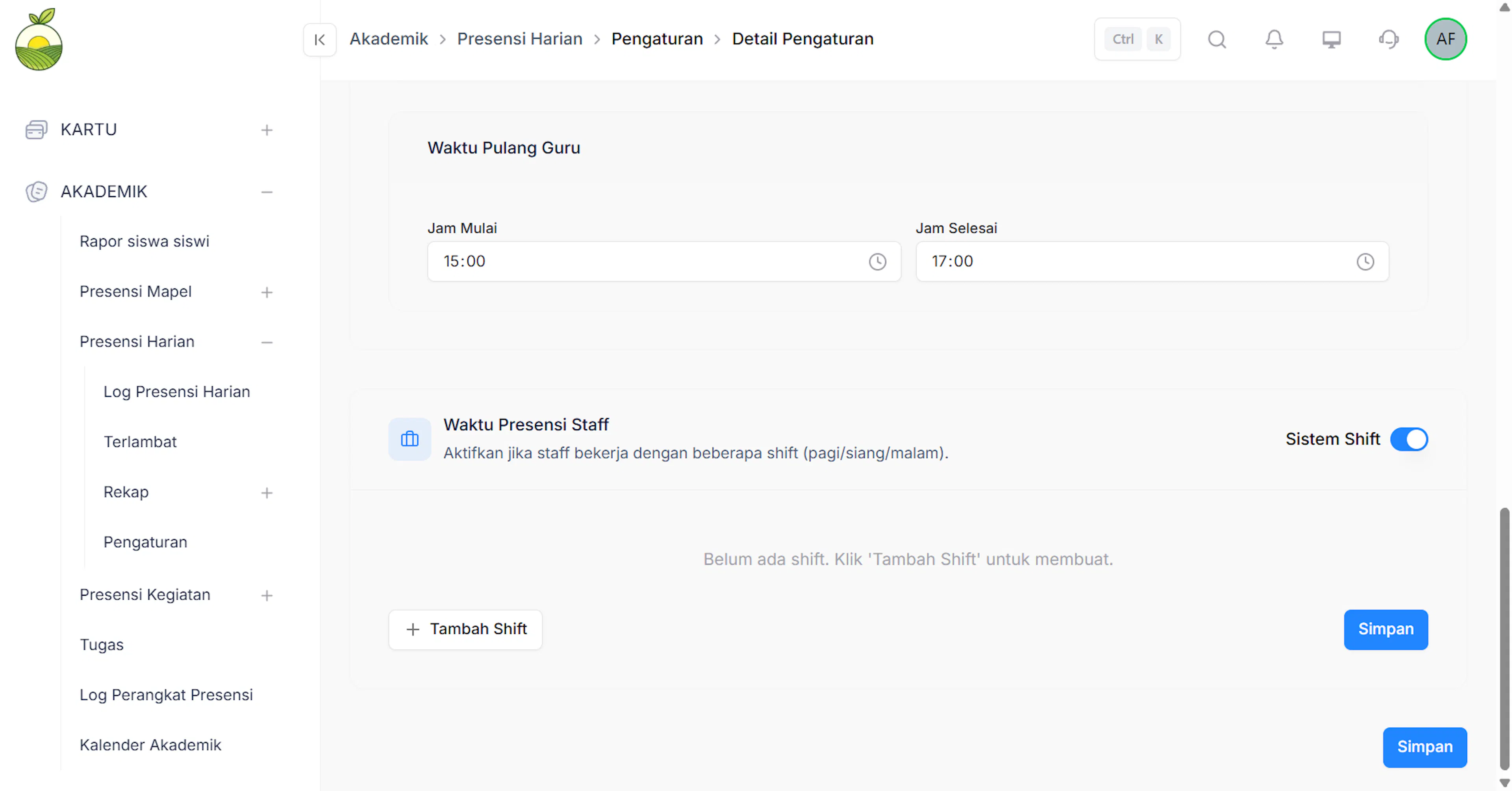The width and height of the screenshot is (1512, 791).
Task: Open search with the magnifier icon
Action: 1217,39
